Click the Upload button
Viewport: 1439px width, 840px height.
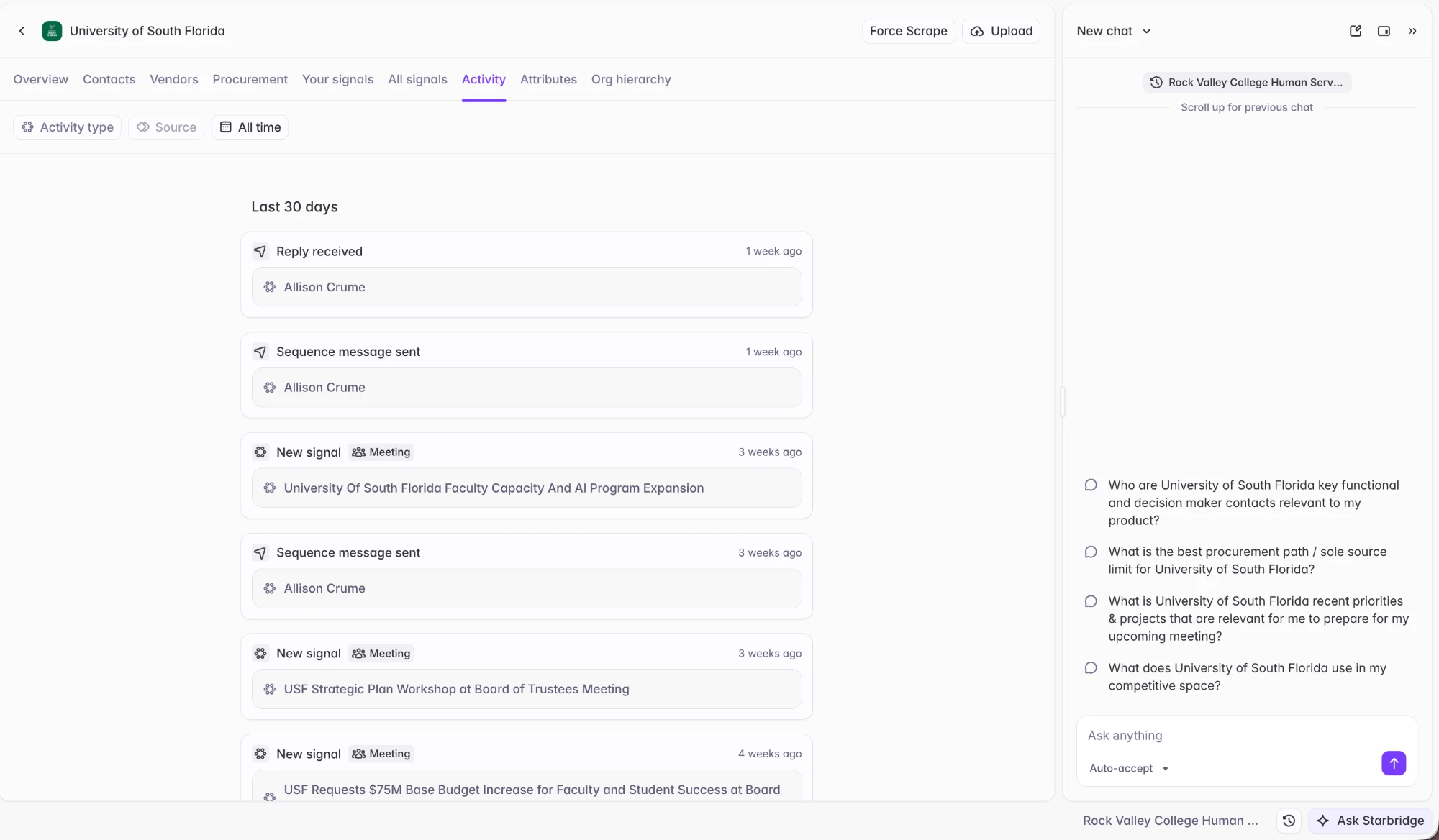click(1001, 31)
